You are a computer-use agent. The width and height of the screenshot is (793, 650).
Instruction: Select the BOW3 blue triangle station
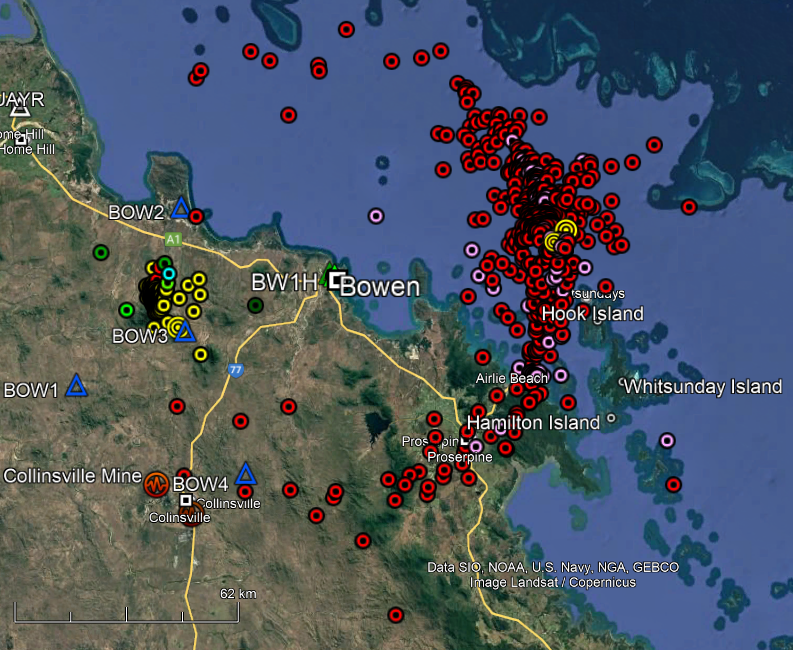click(x=184, y=331)
